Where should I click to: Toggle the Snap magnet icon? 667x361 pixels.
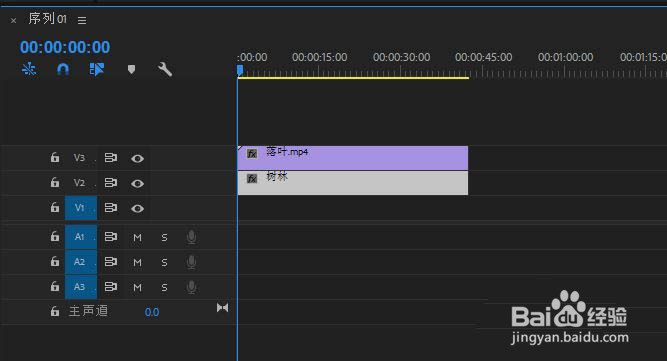[x=63, y=69]
